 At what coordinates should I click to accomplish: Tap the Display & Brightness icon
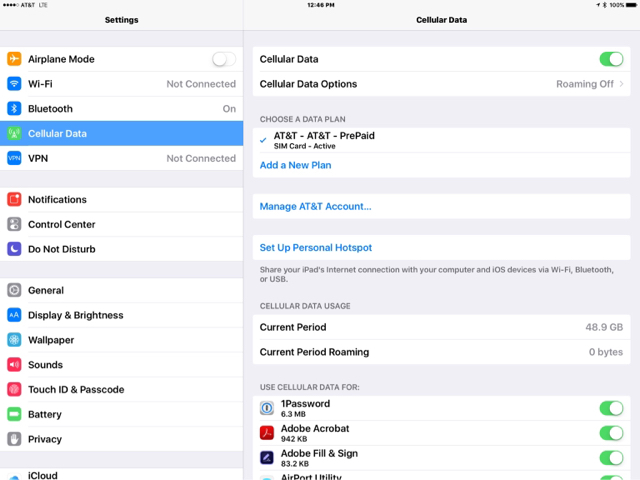click(14, 315)
